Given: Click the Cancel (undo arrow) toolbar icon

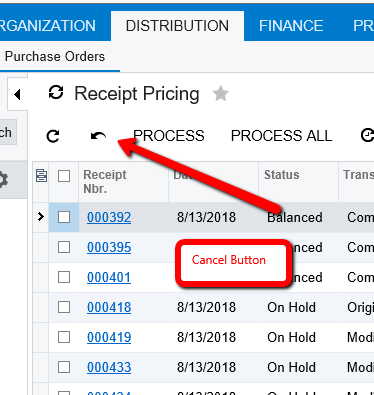Looking at the screenshot, I should point(98,136).
